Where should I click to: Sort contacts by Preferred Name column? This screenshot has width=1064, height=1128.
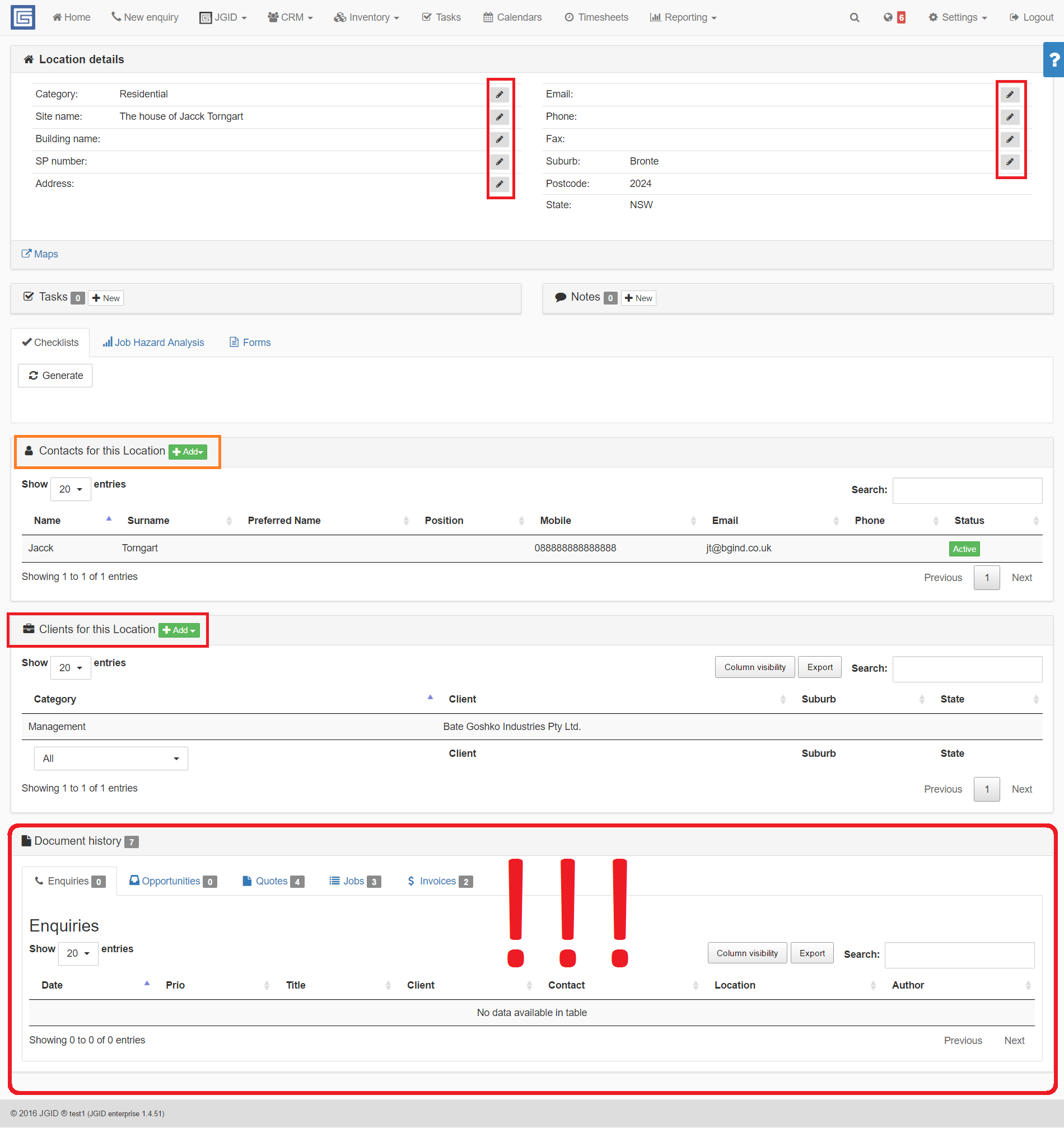pyautogui.click(x=328, y=521)
